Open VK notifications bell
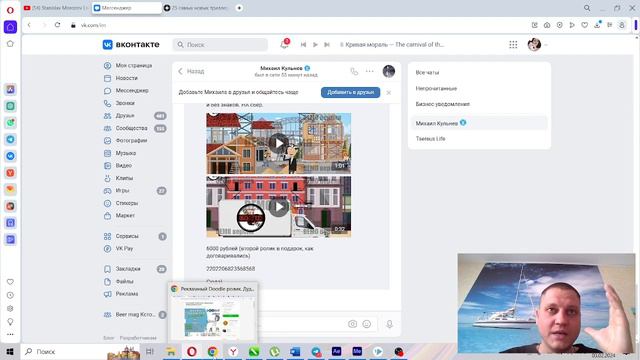Image resolution: width=640 pixels, height=360 pixels. (284, 44)
